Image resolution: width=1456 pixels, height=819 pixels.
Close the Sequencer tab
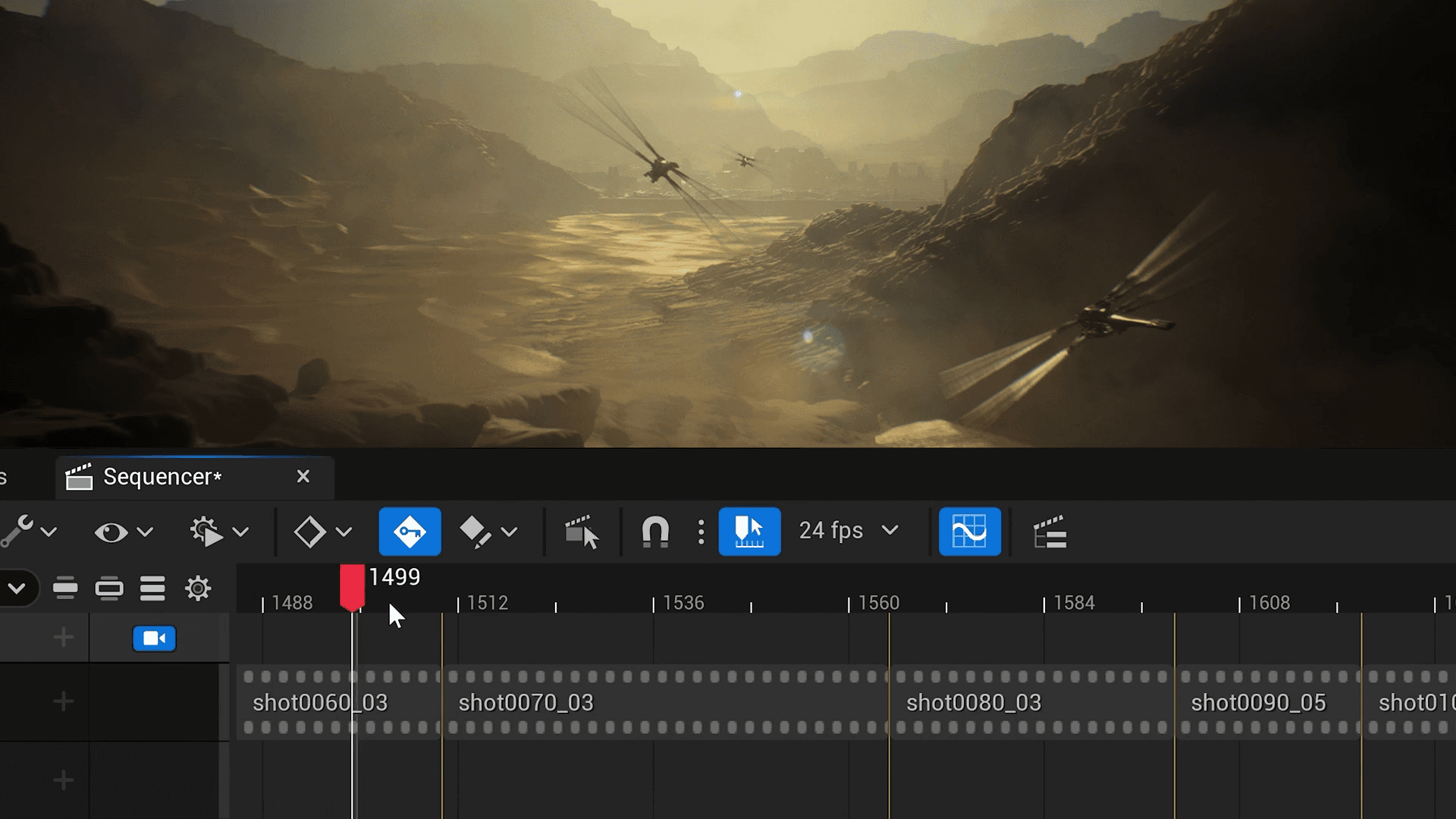(x=303, y=476)
